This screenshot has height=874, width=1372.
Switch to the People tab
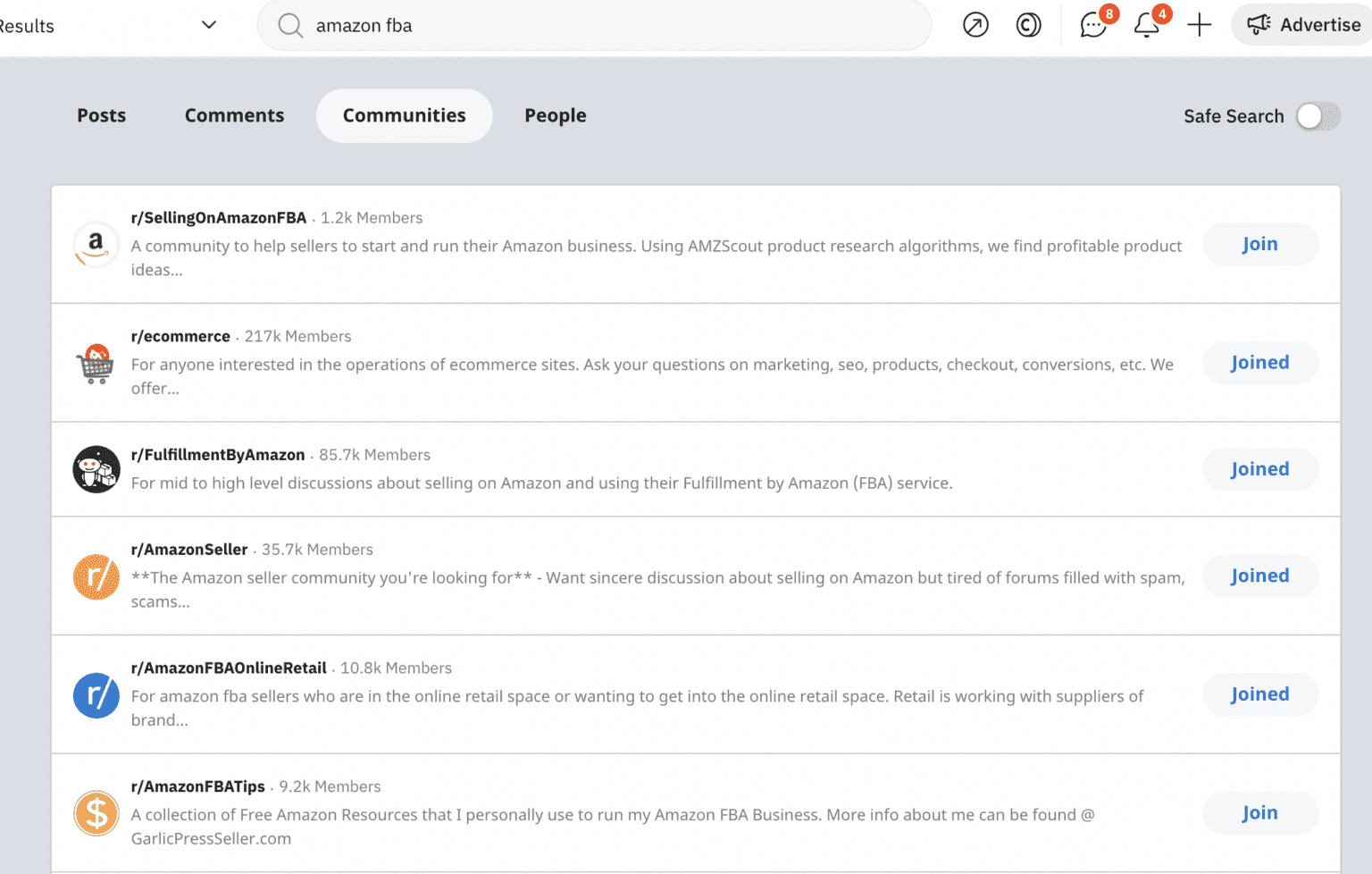click(555, 115)
